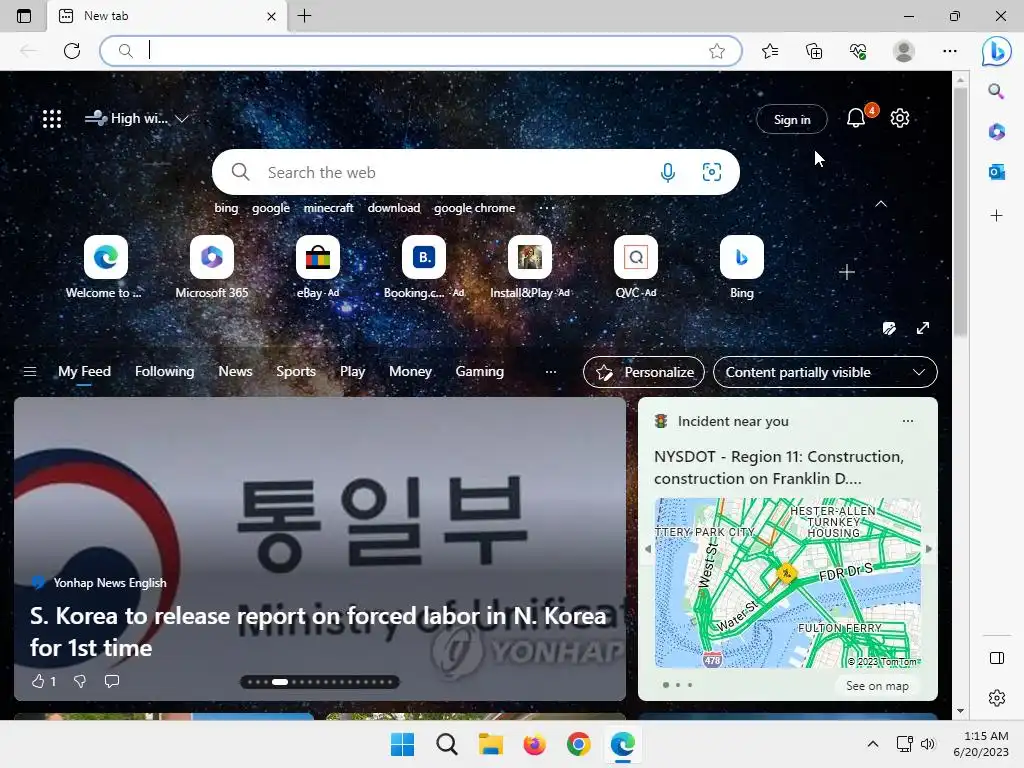Open Welcome to Edge quick link
Viewport: 1024px width, 768px height.
tap(106, 257)
